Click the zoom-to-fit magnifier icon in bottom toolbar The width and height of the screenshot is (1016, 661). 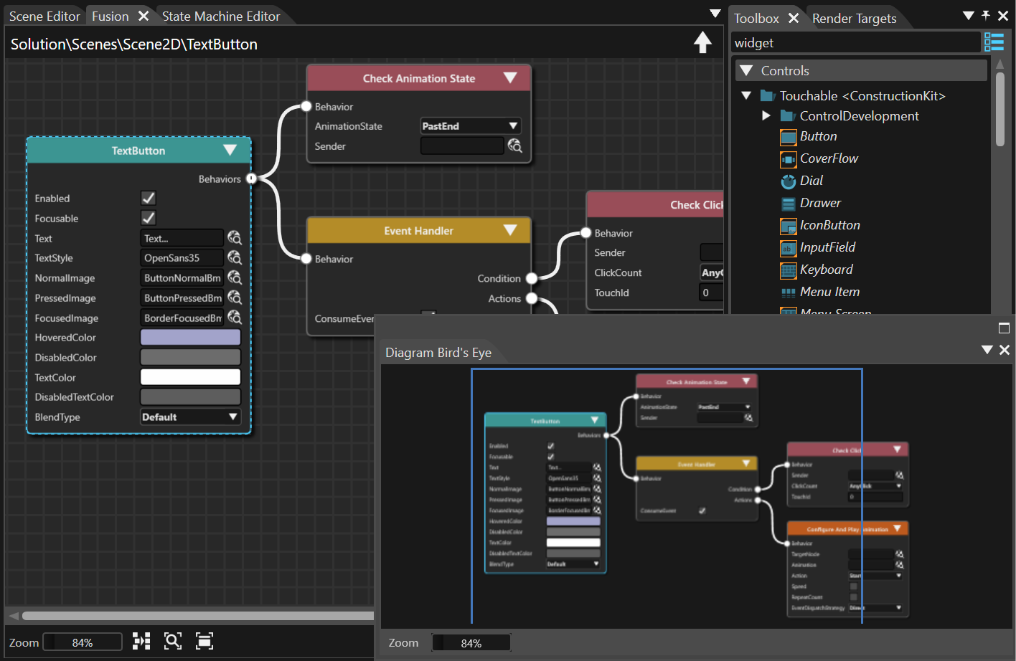[x=172, y=642]
